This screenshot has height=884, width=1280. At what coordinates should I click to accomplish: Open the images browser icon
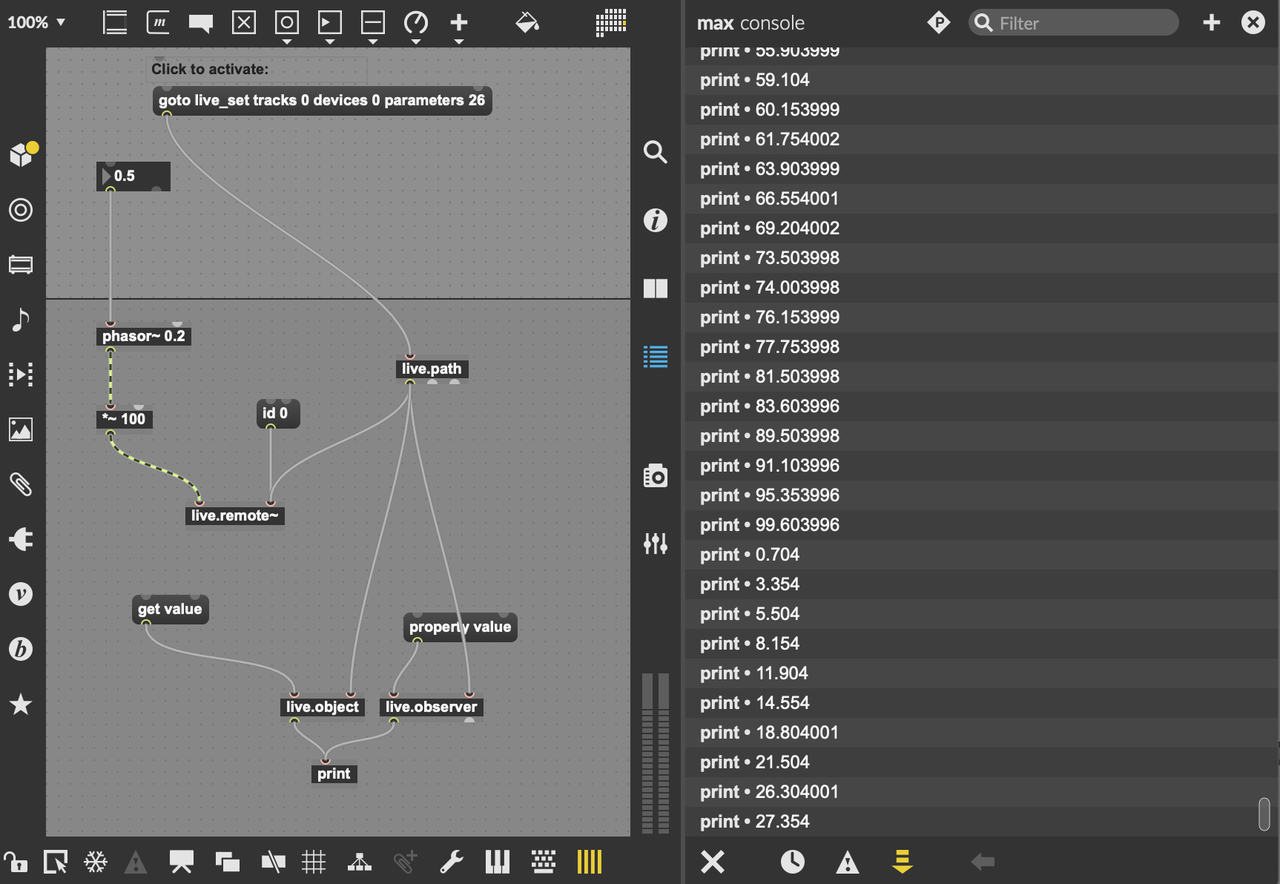coord(20,429)
